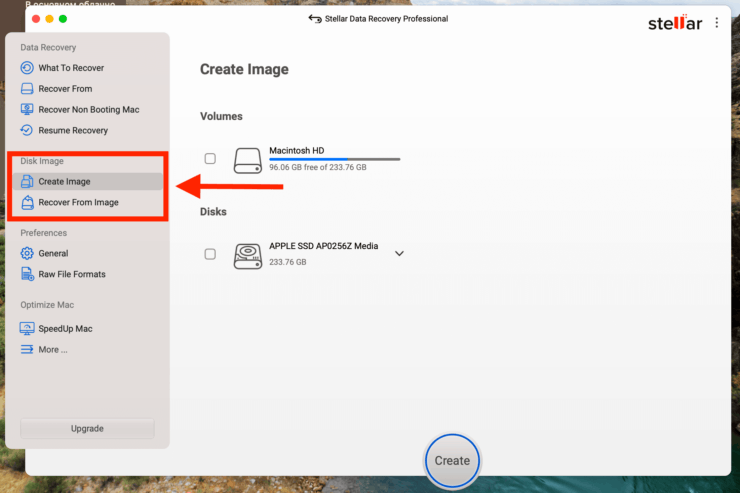The height and width of the screenshot is (493, 740).
Task: Open the three-dot menu beside Stellar logo
Action: tap(716, 23)
